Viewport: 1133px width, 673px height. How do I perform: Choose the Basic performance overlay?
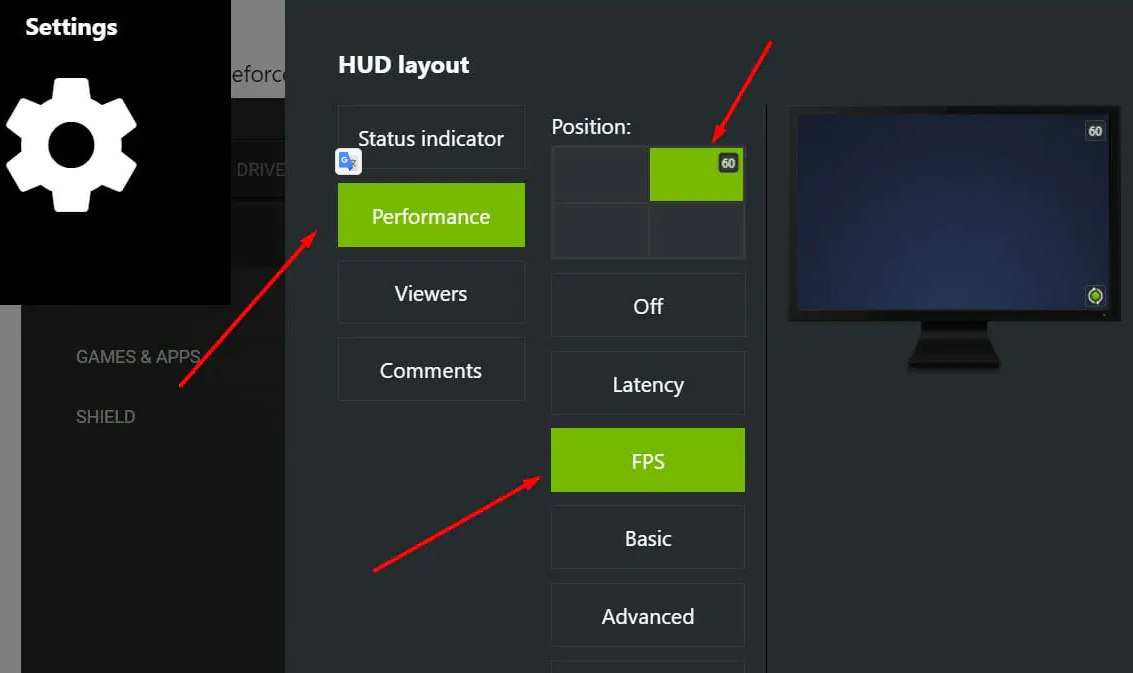[x=648, y=538]
